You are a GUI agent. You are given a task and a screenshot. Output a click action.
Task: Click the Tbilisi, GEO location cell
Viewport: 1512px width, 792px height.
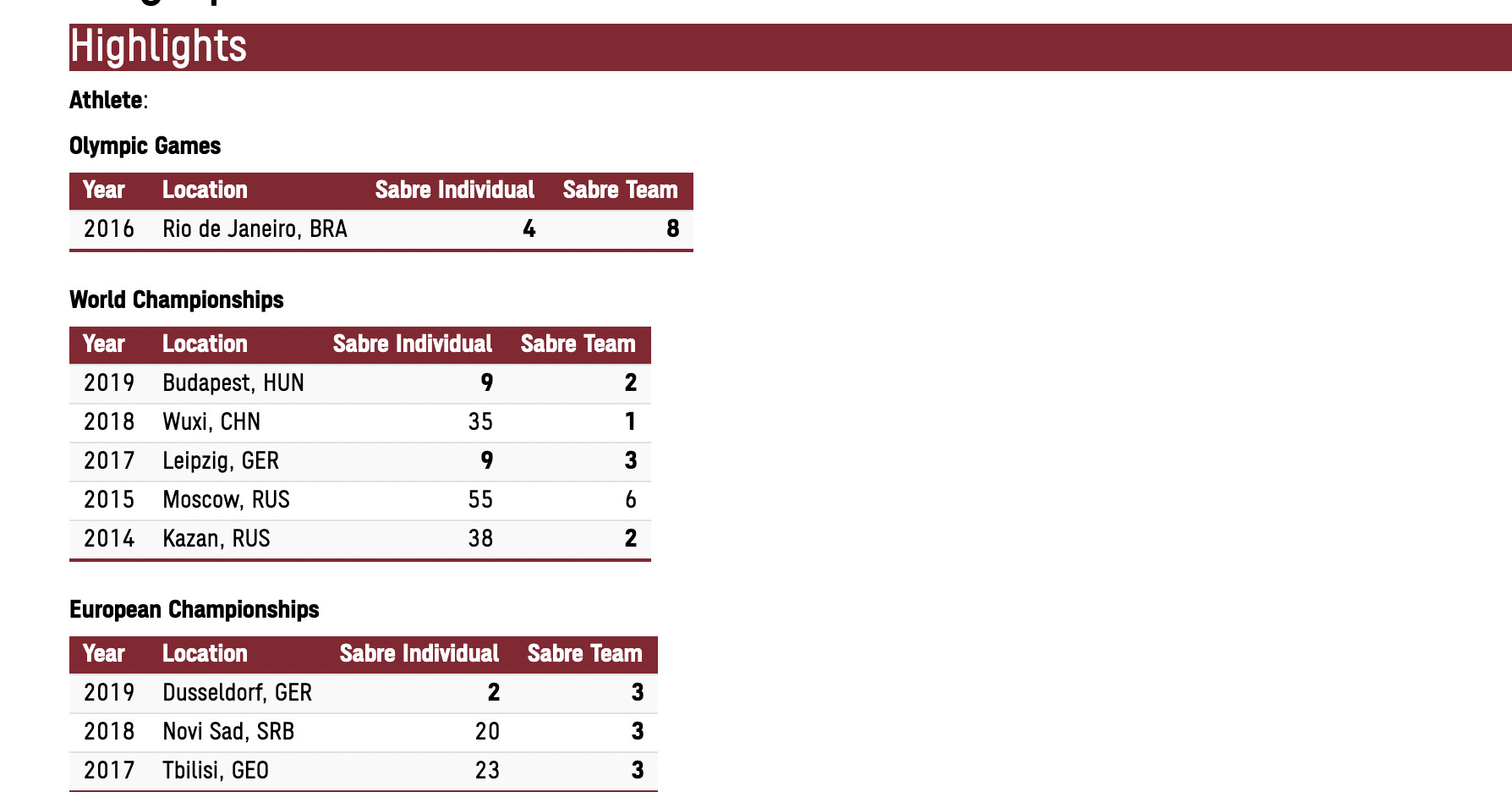pos(216,771)
